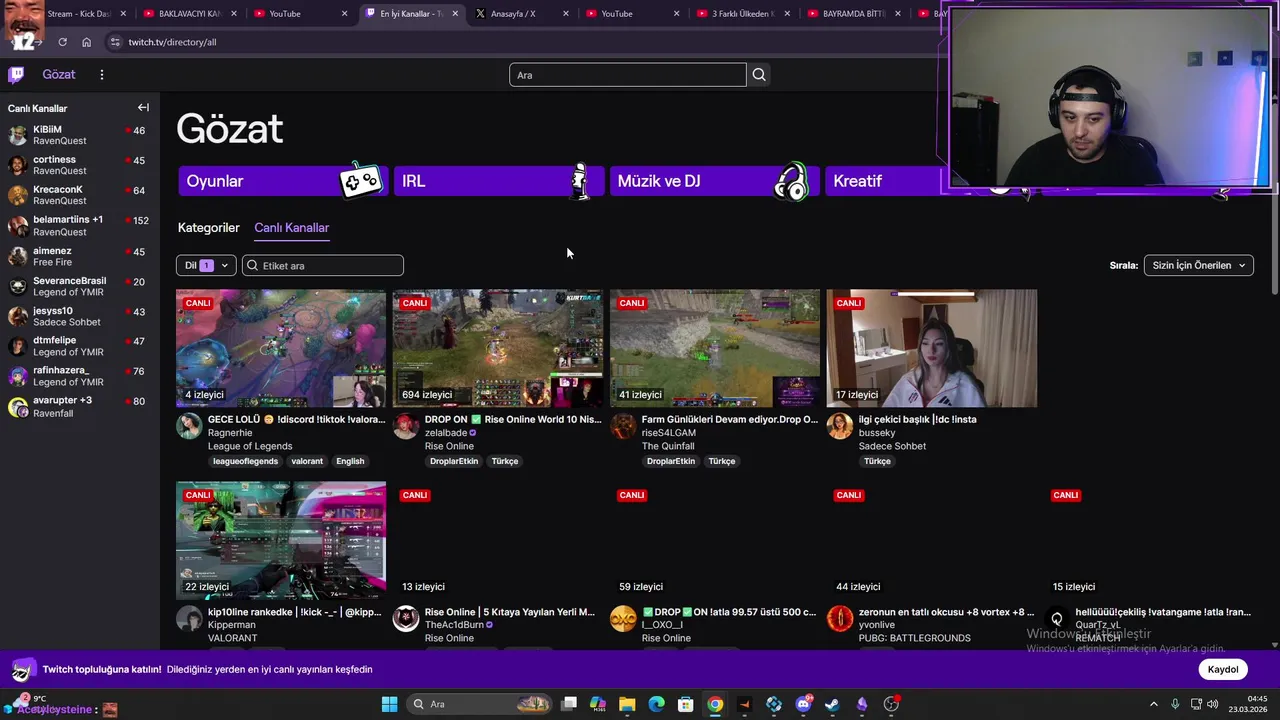Click jesyss10 Sadece Sohbet sidebar row
The height and width of the screenshot is (720, 1280).
(x=80, y=316)
